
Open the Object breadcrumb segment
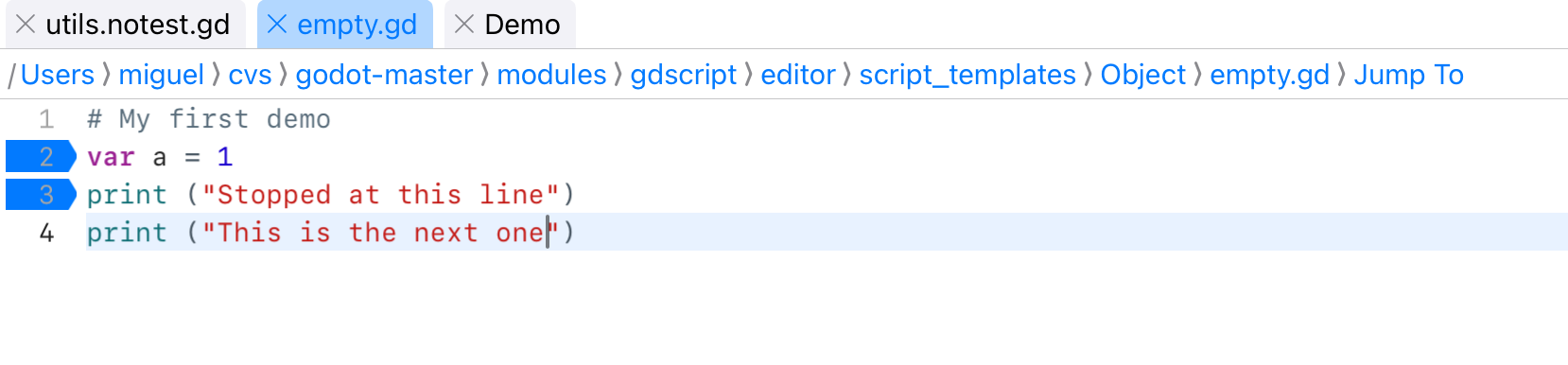[x=1142, y=75]
